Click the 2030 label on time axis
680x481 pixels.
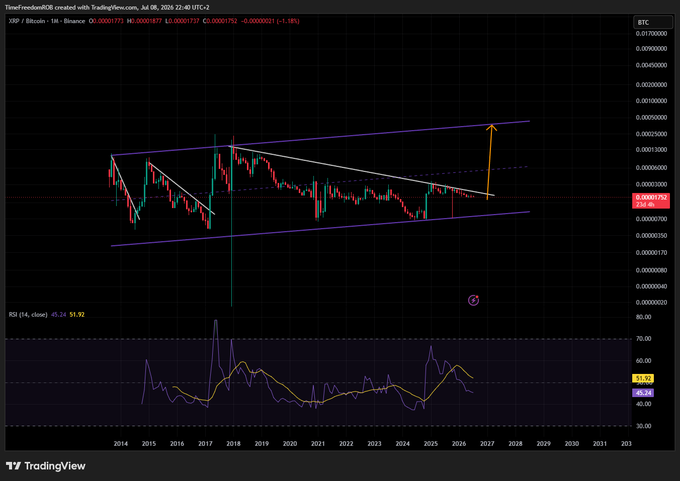coord(572,444)
